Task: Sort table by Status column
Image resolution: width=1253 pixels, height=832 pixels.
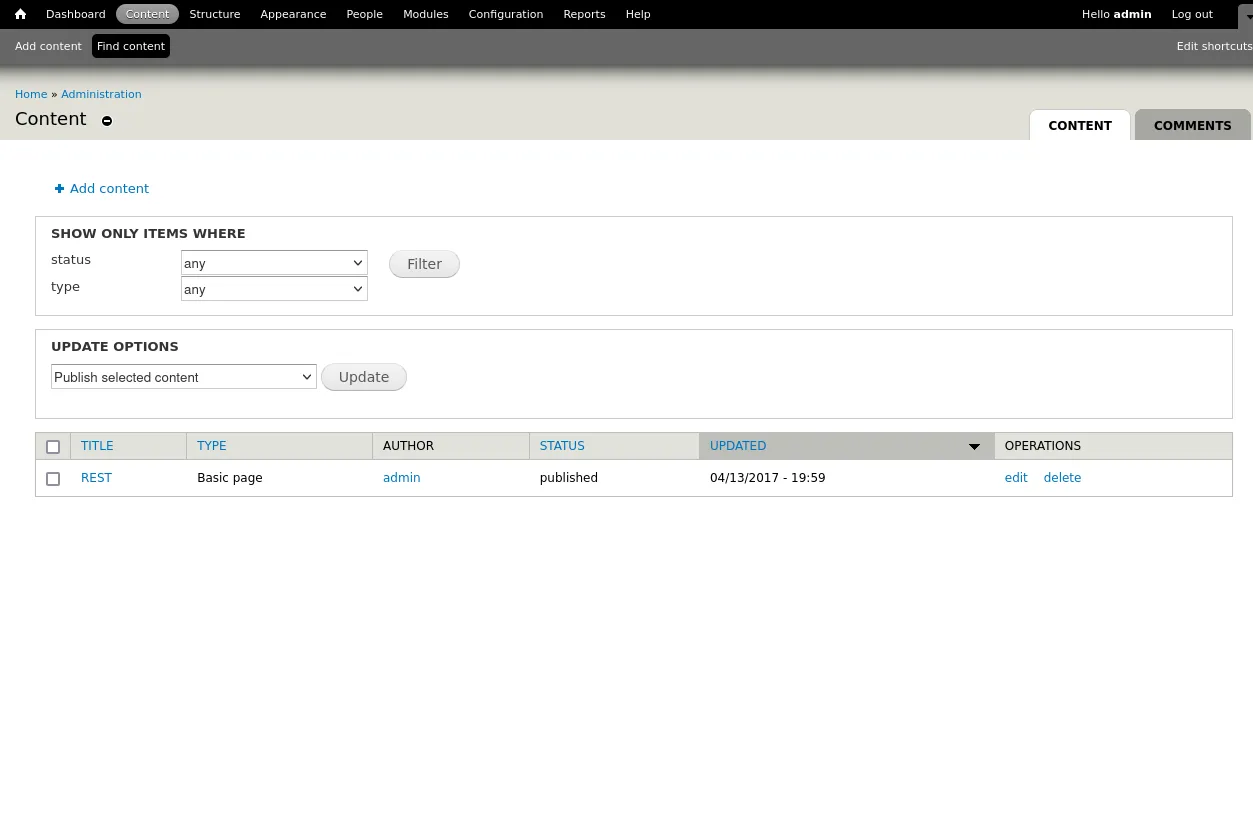Action: 562,446
